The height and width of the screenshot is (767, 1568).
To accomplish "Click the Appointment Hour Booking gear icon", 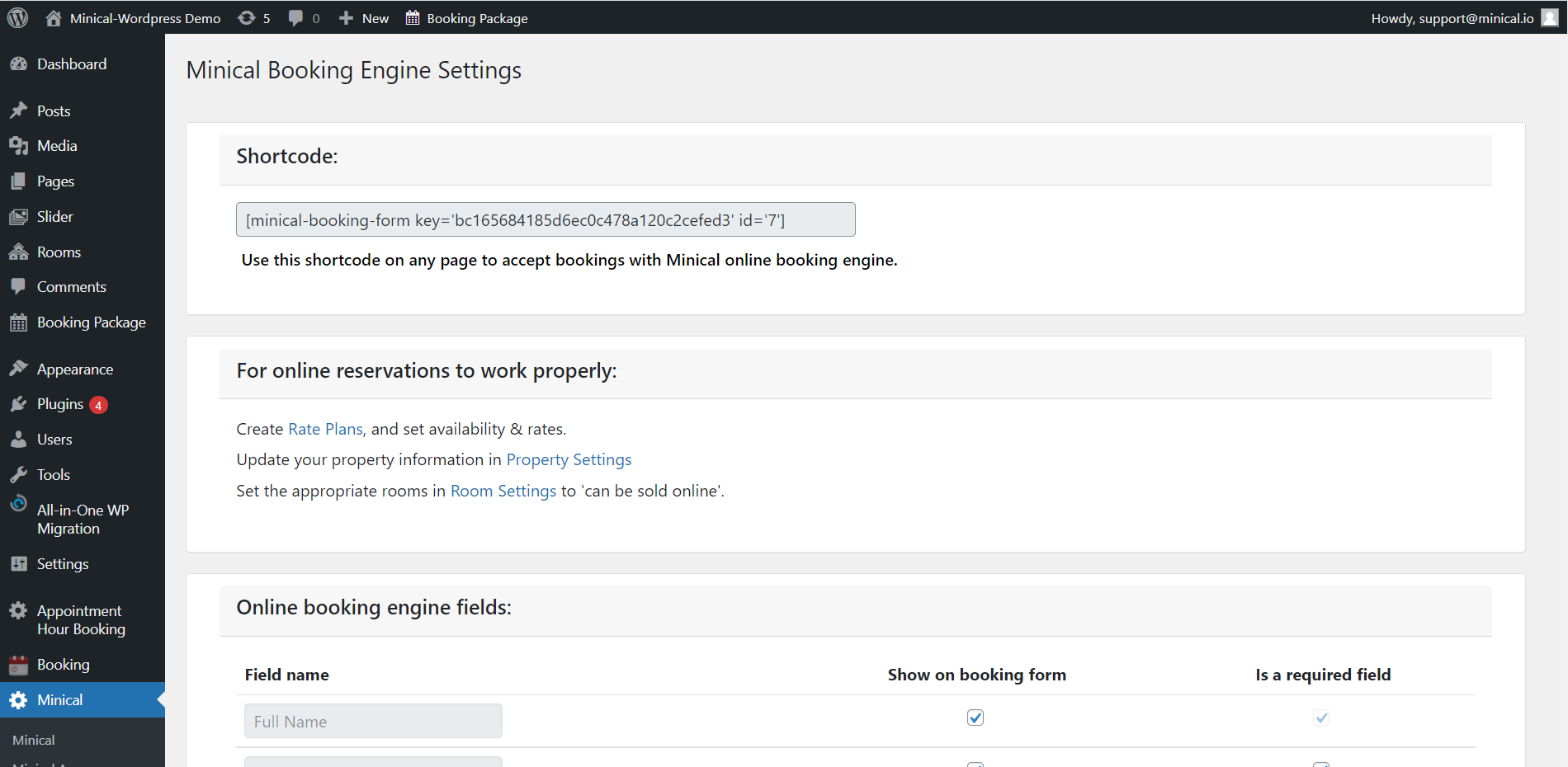I will [18, 610].
